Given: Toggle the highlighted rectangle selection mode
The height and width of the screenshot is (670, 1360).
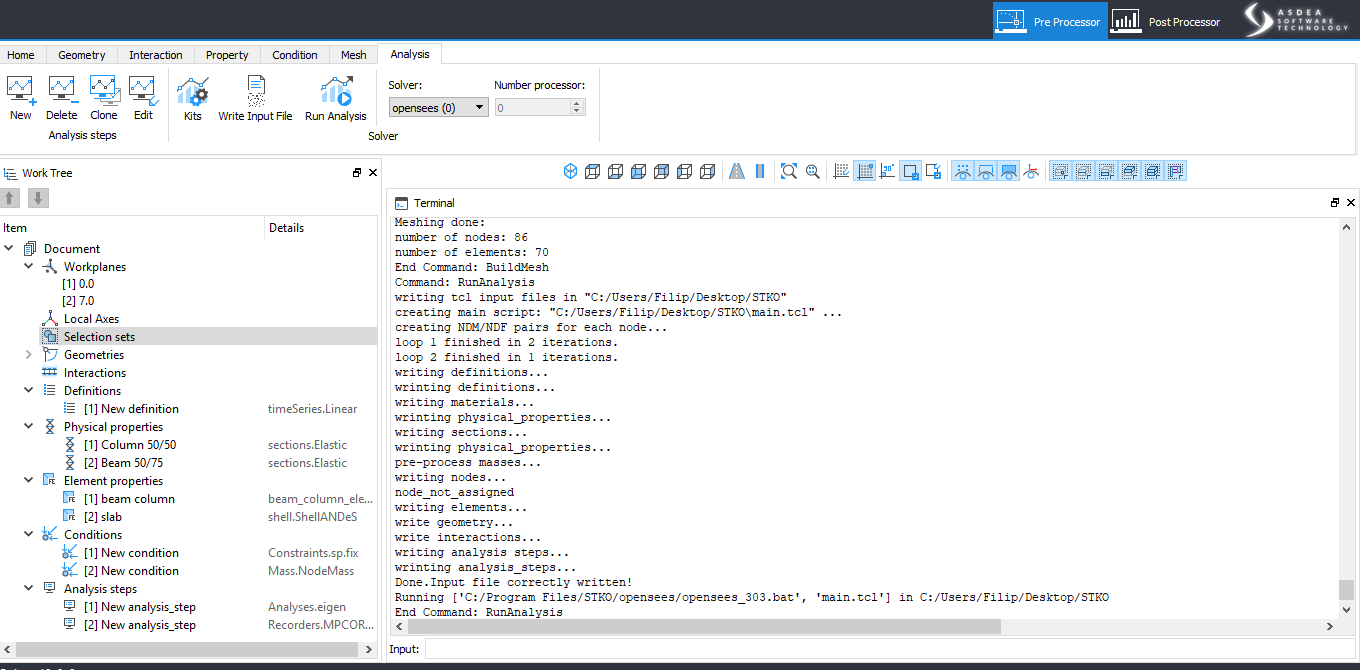Looking at the screenshot, I should 910,171.
